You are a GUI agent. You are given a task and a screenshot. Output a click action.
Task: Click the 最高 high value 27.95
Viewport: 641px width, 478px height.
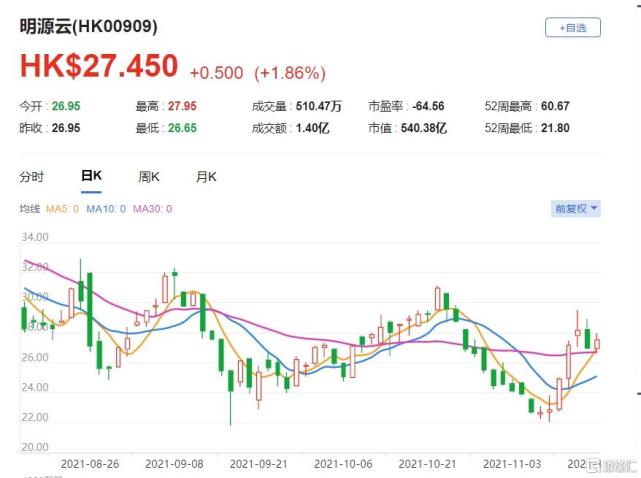182,106
